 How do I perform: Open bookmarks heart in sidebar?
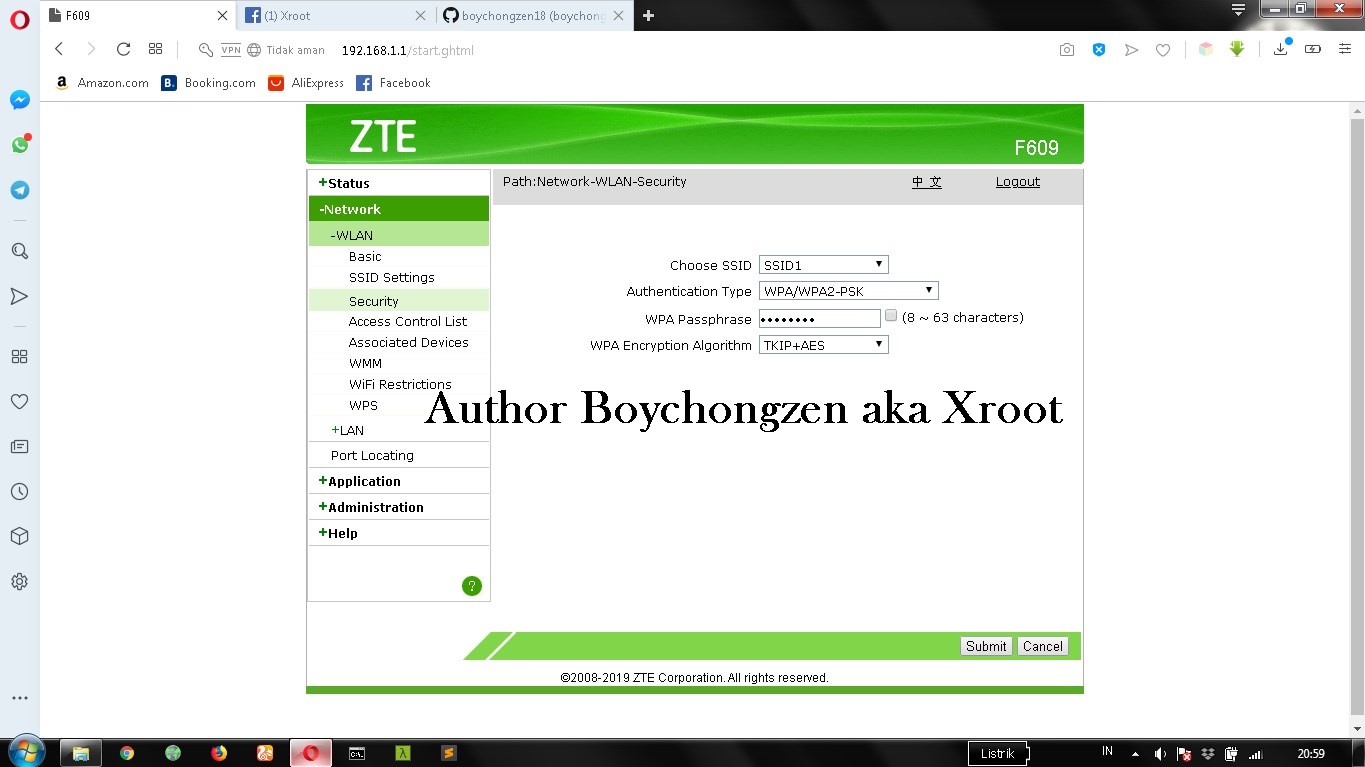[19, 401]
